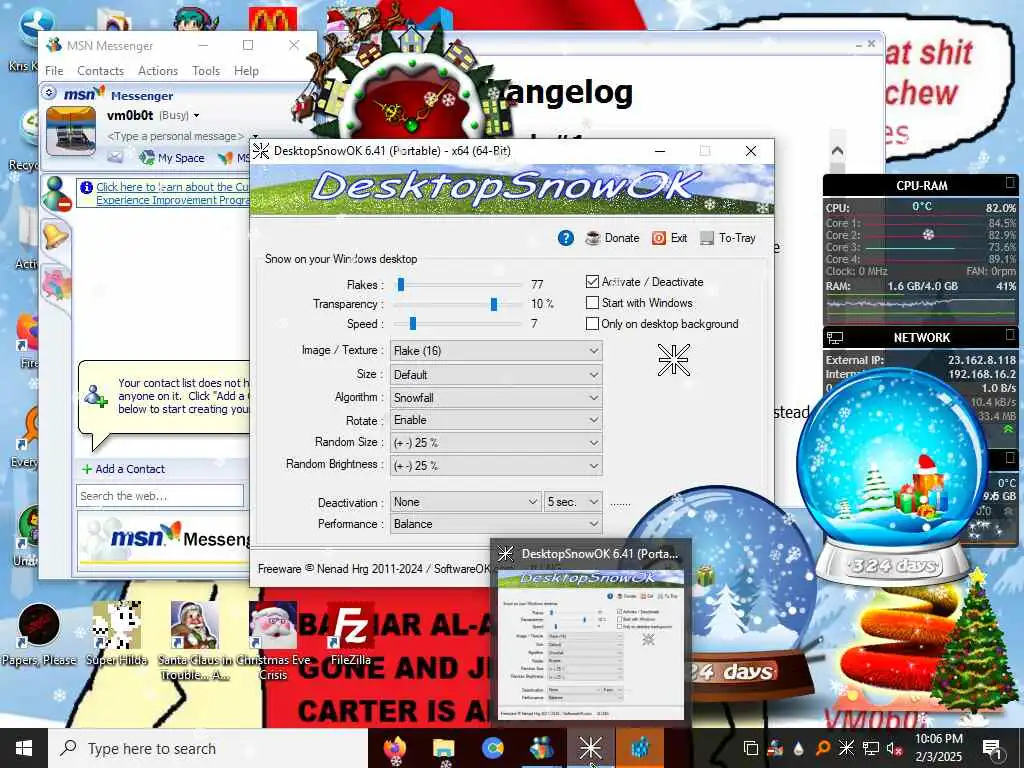This screenshot has width=1024, height=768.
Task: Open the Performance Balance dropdown
Action: point(496,524)
